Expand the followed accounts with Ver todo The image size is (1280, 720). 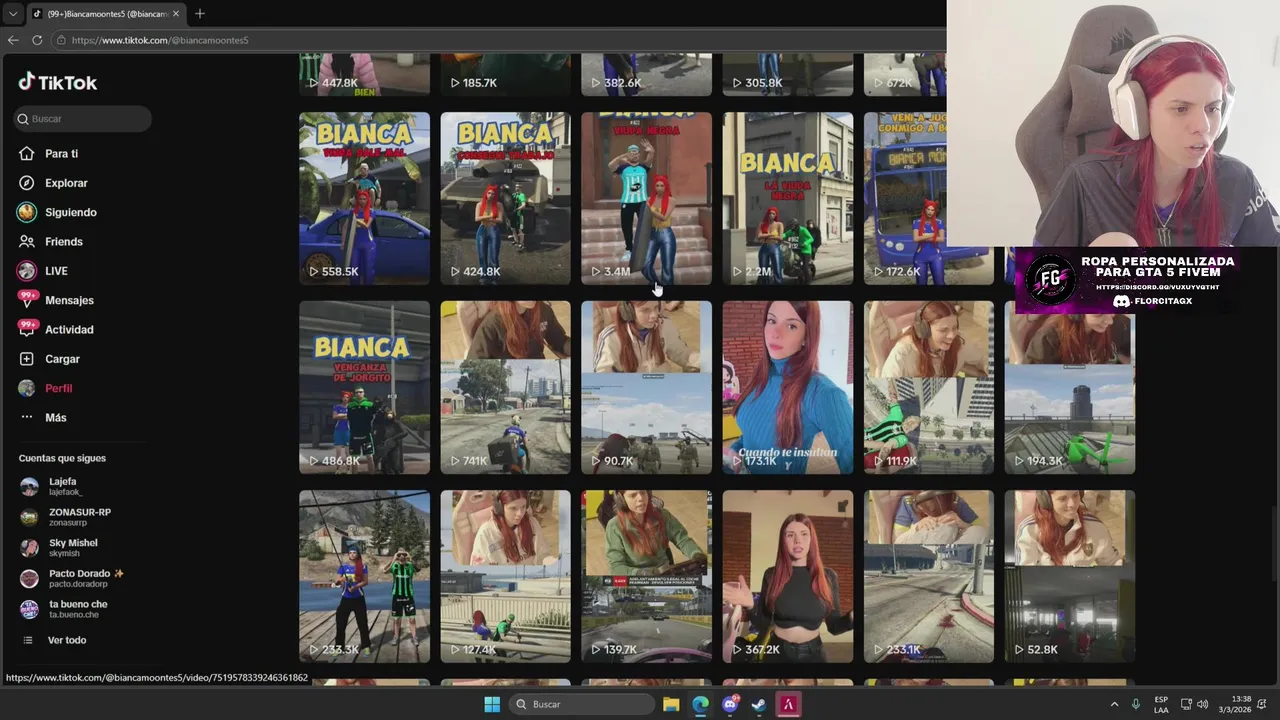point(55,640)
